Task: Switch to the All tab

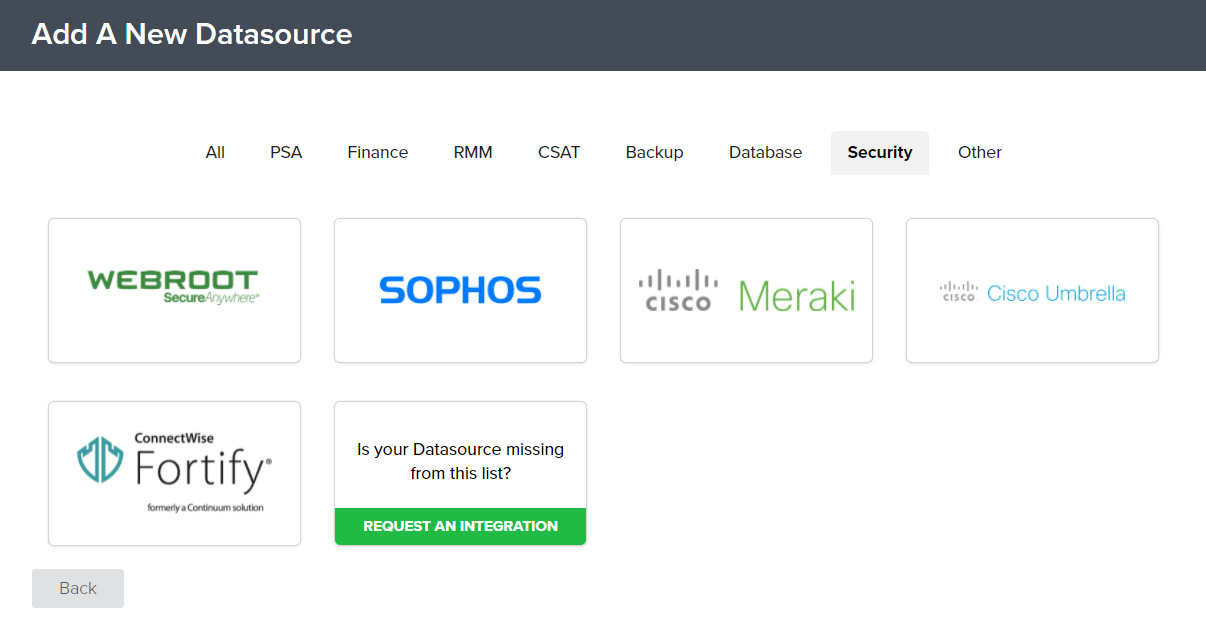Action: pos(215,152)
